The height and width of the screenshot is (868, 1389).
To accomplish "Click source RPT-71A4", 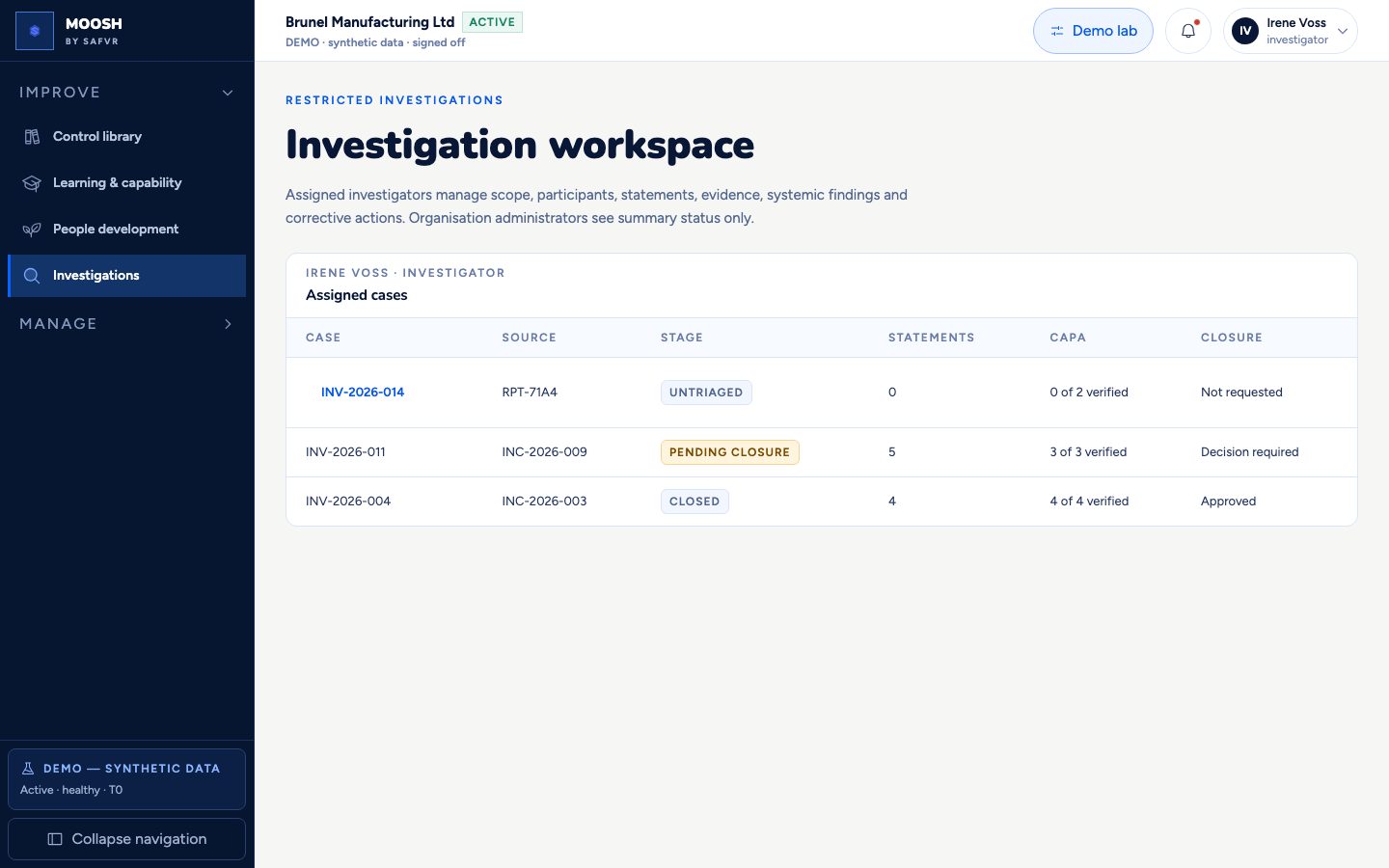I will click(x=530, y=393).
